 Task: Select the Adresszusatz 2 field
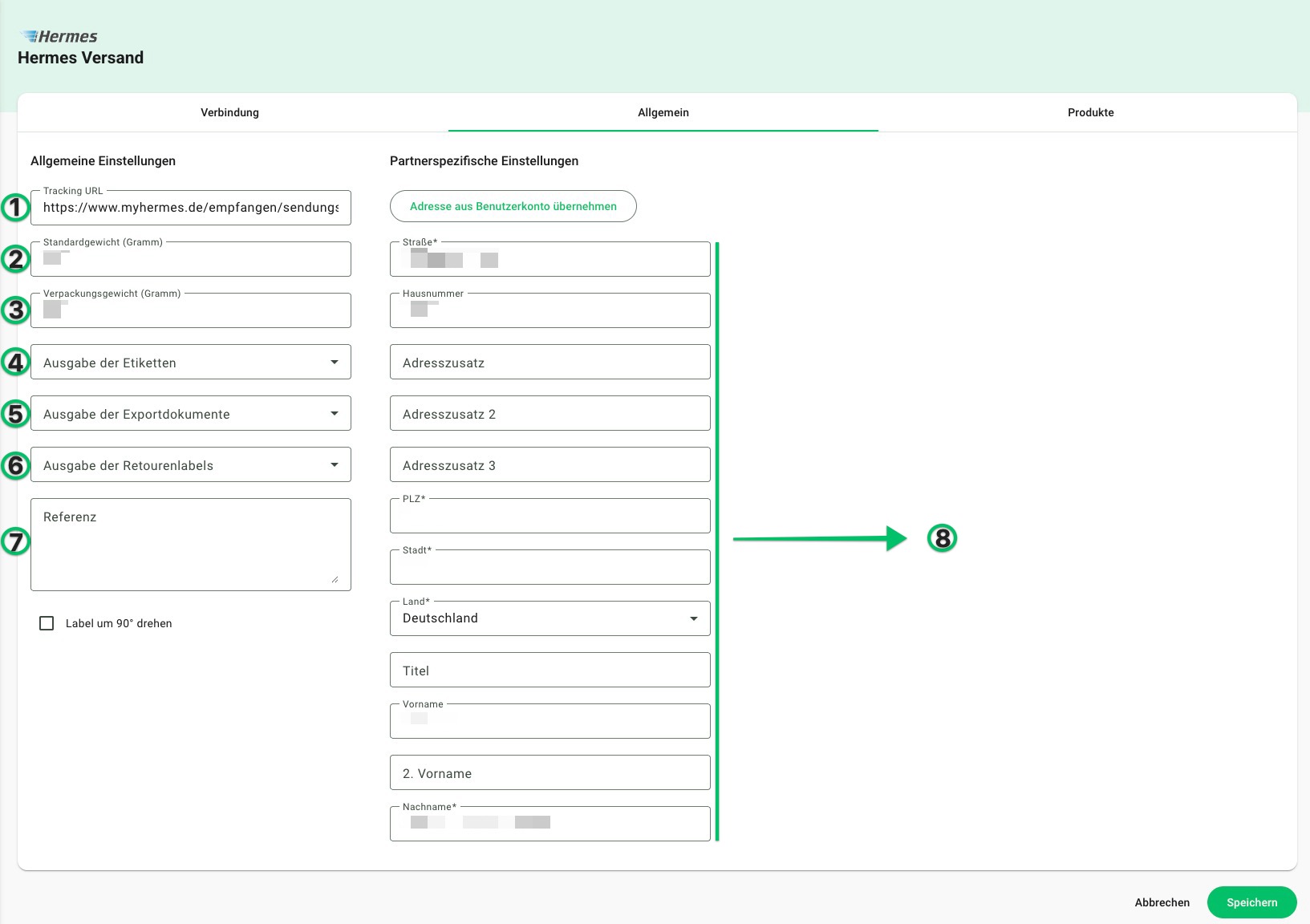coord(550,413)
